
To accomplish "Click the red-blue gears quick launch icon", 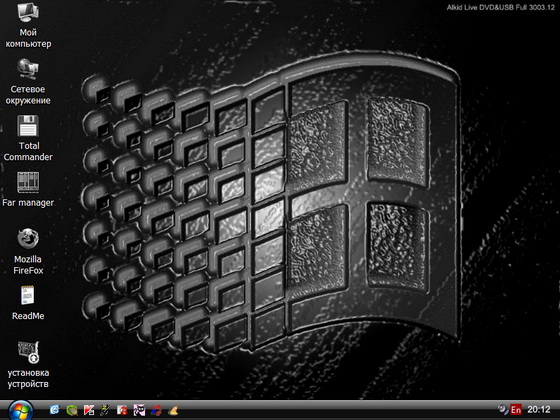I will point(156,410).
